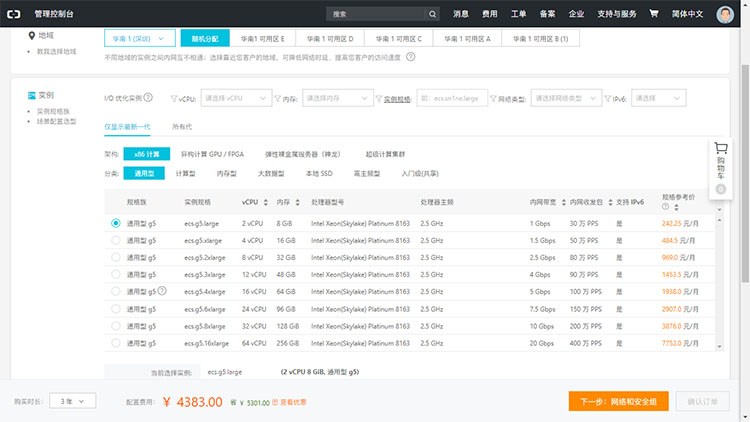Select ecs.g5.2xlarge radio button
The height and width of the screenshot is (422, 750).
[x=115, y=257]
